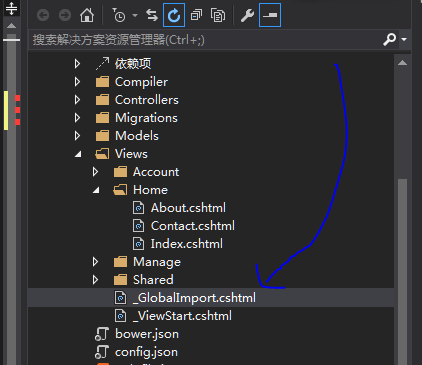This screenshot has width=422, height=365.
Task: Expand the Manage folder arrow
Action: click(x=95, y=262)
